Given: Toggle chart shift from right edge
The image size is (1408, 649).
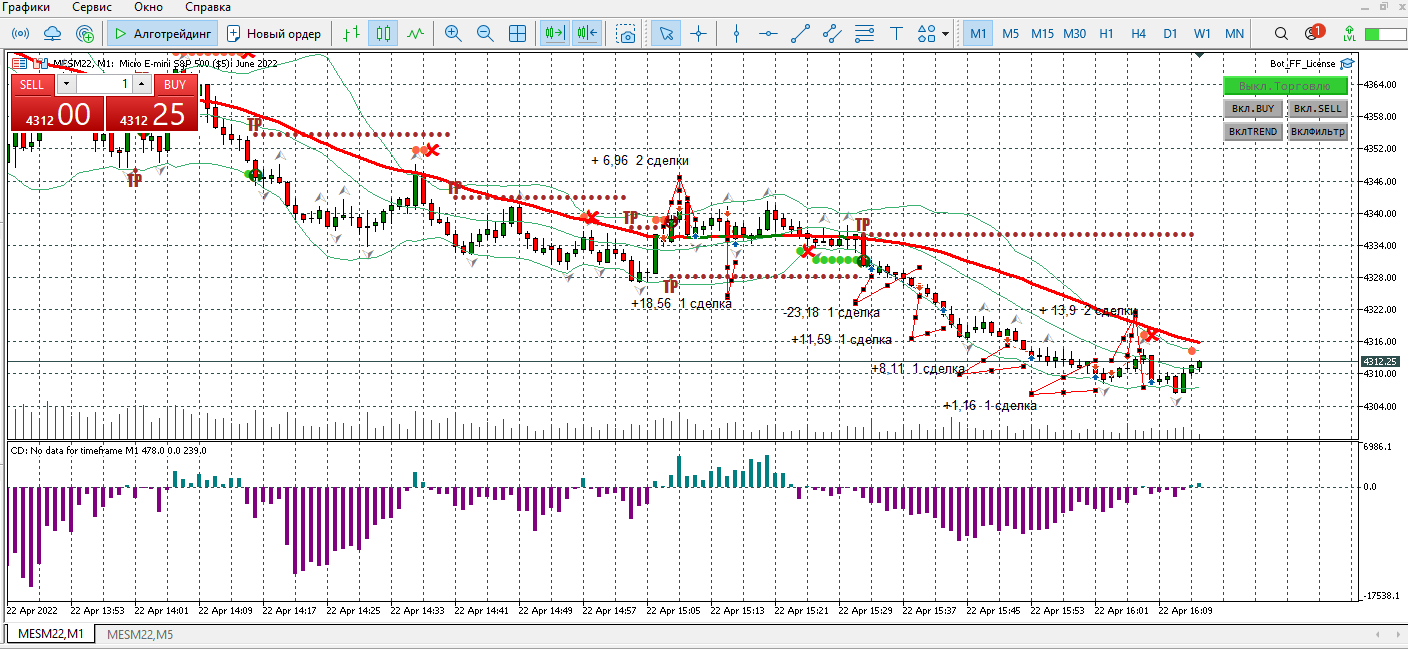Looking at the screenshot, I should (587, 33).
